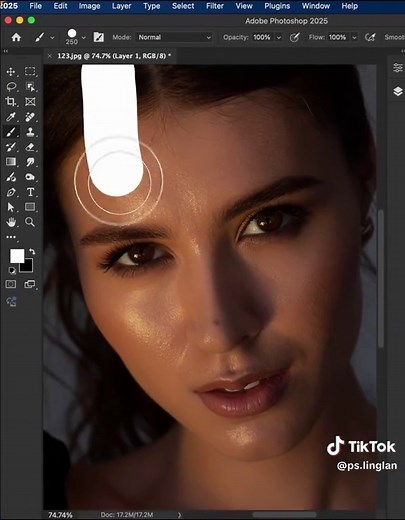Select the Eyedropper tool

pyautogui.click(x=11, y=117)
